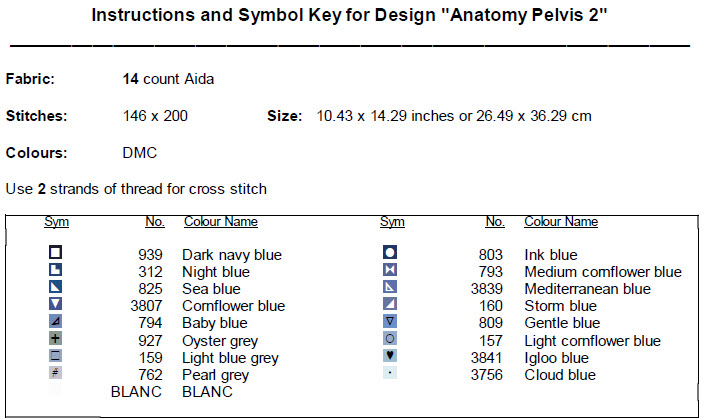Image resolution: width=705 pixels, height=420 pixels.
Task: Select the Storm blue 160 symbol
Action: tap(391, 305)
